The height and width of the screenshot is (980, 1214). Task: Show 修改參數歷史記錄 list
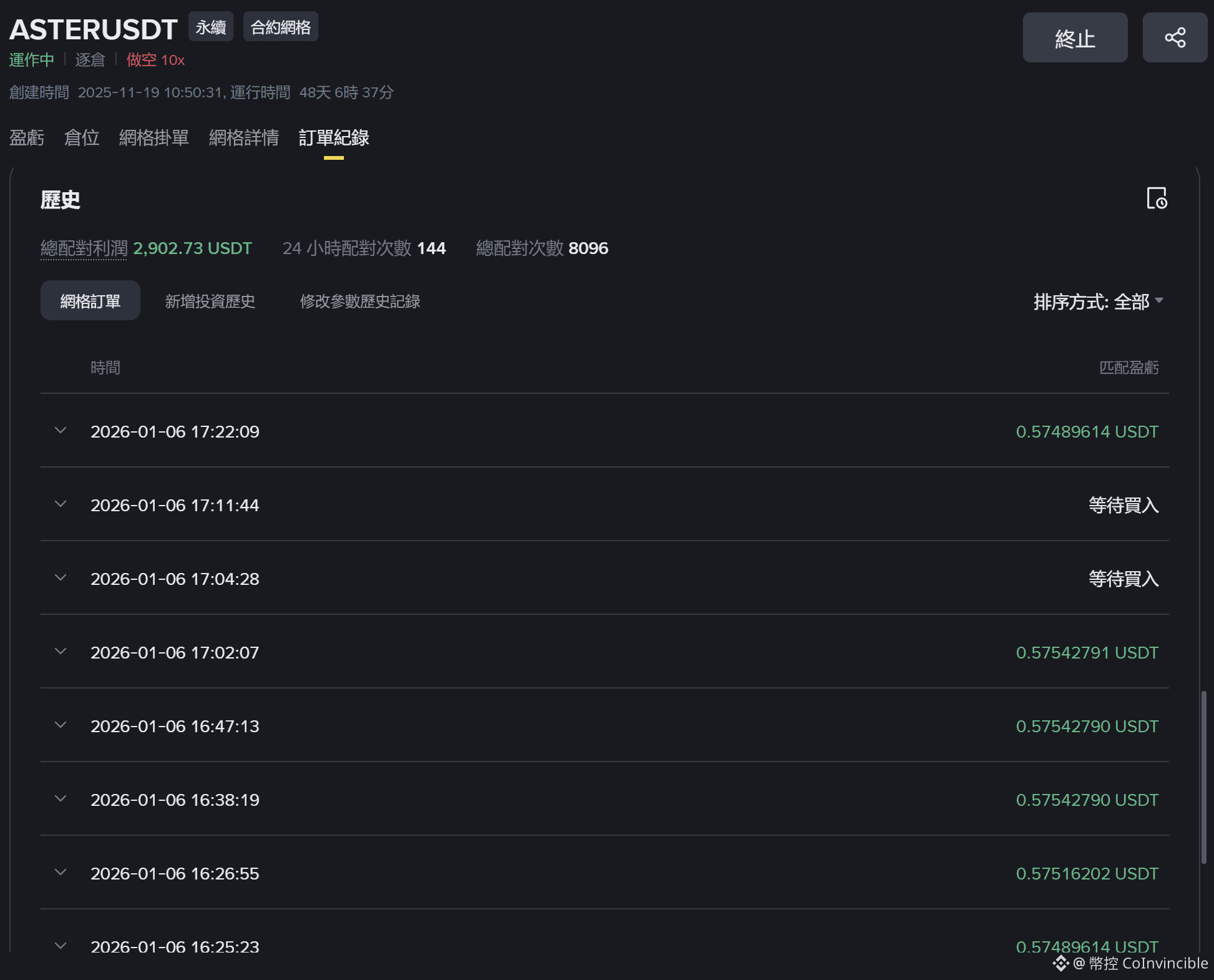pyautogui.click(x=360, y=301)
